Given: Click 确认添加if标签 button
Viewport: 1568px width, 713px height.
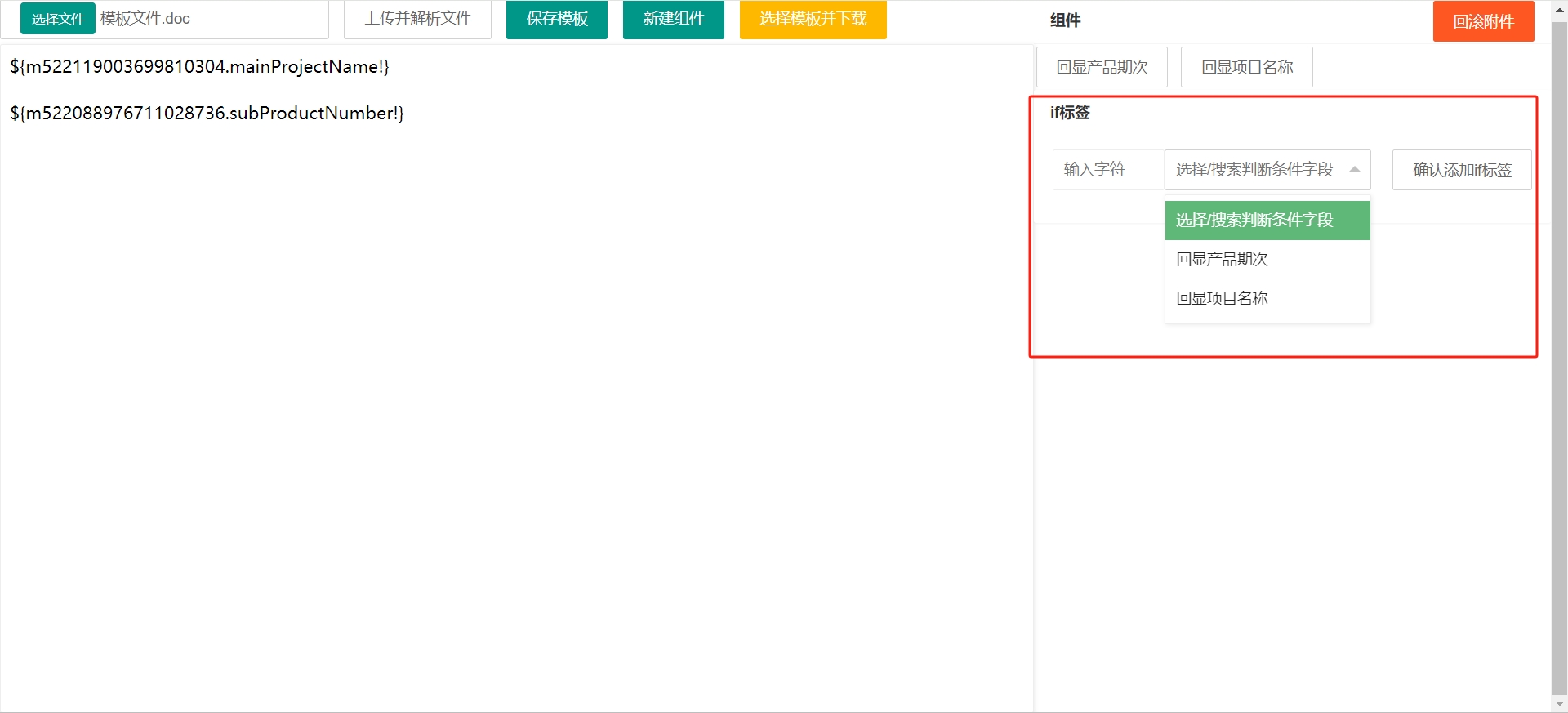Looking at the screenshot, I should (x=1462, y=170).
